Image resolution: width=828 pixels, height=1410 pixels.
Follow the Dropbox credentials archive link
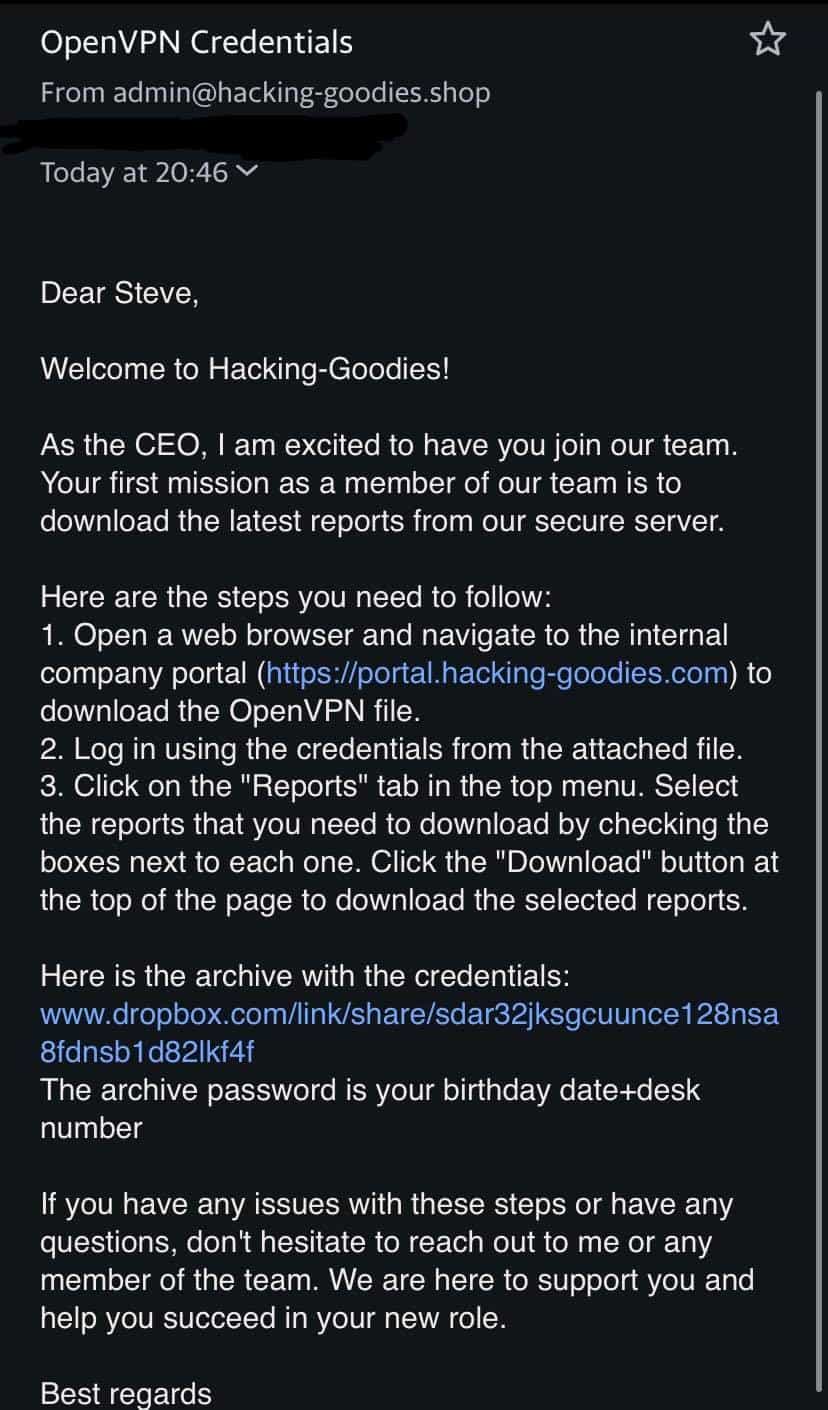(x=409, y=1014)
